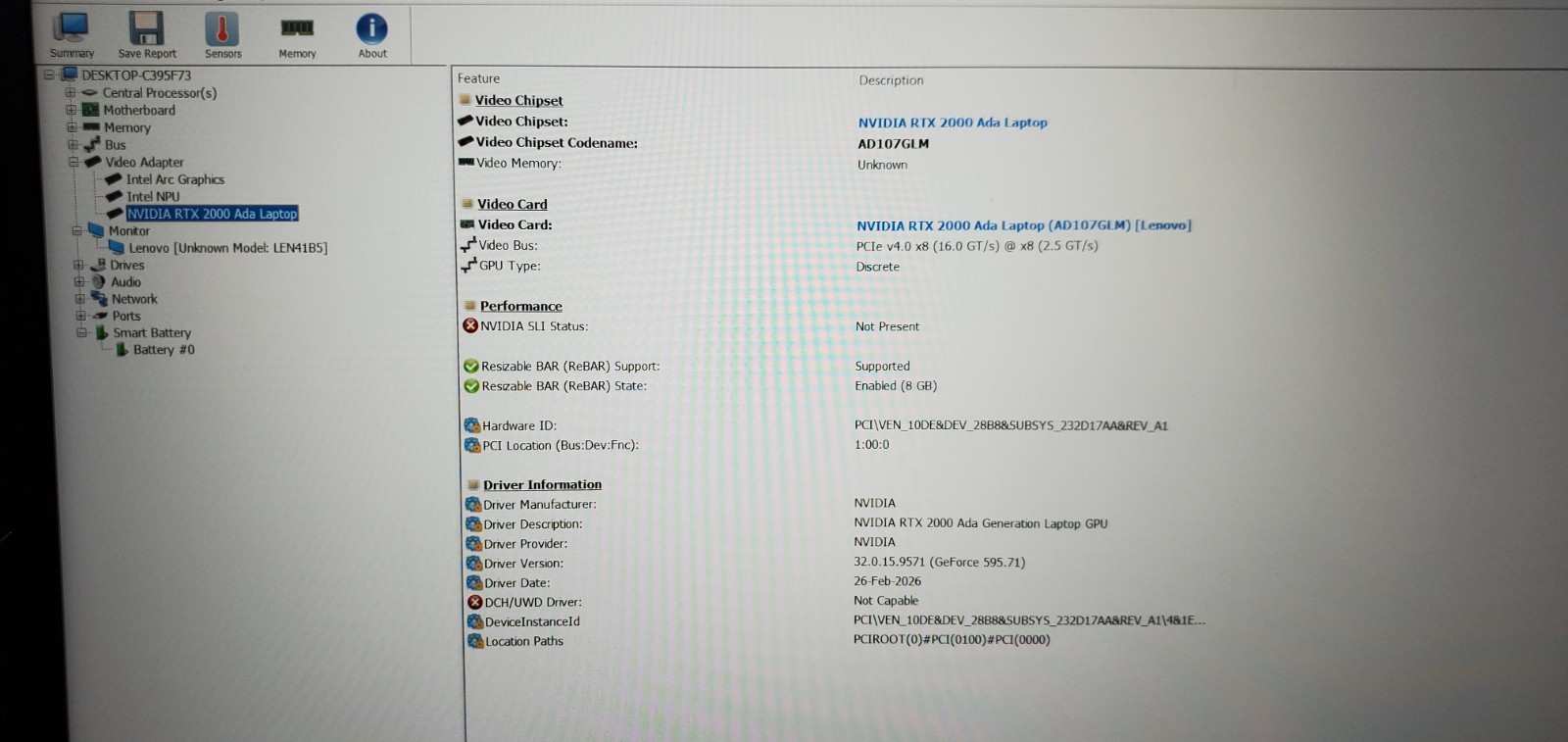Screen dimensions: 1568x742
Task: Expand the Drives tree node
Action: 77,265
